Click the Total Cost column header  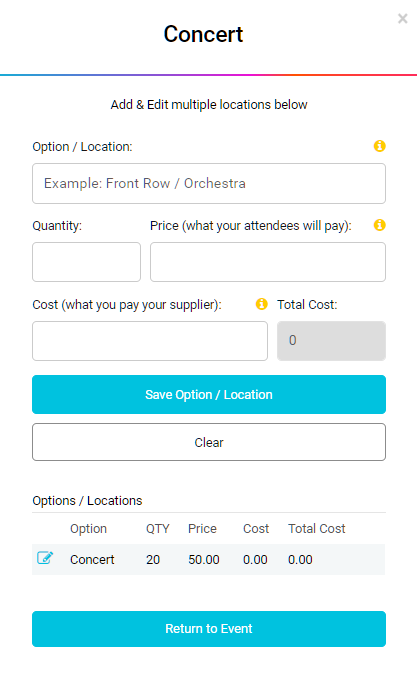317,529
